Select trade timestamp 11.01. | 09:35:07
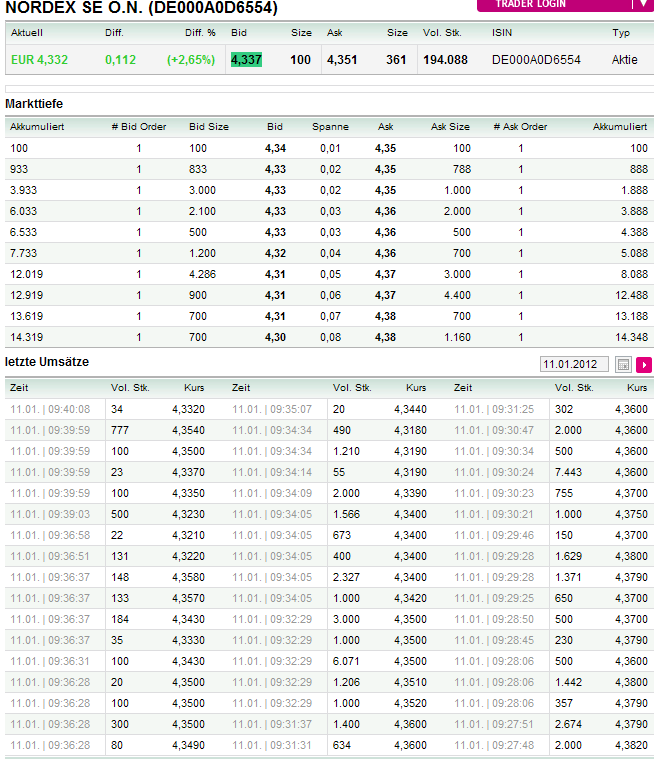The height and width of the screenshot is (759, 654). [x=272, y=410]
